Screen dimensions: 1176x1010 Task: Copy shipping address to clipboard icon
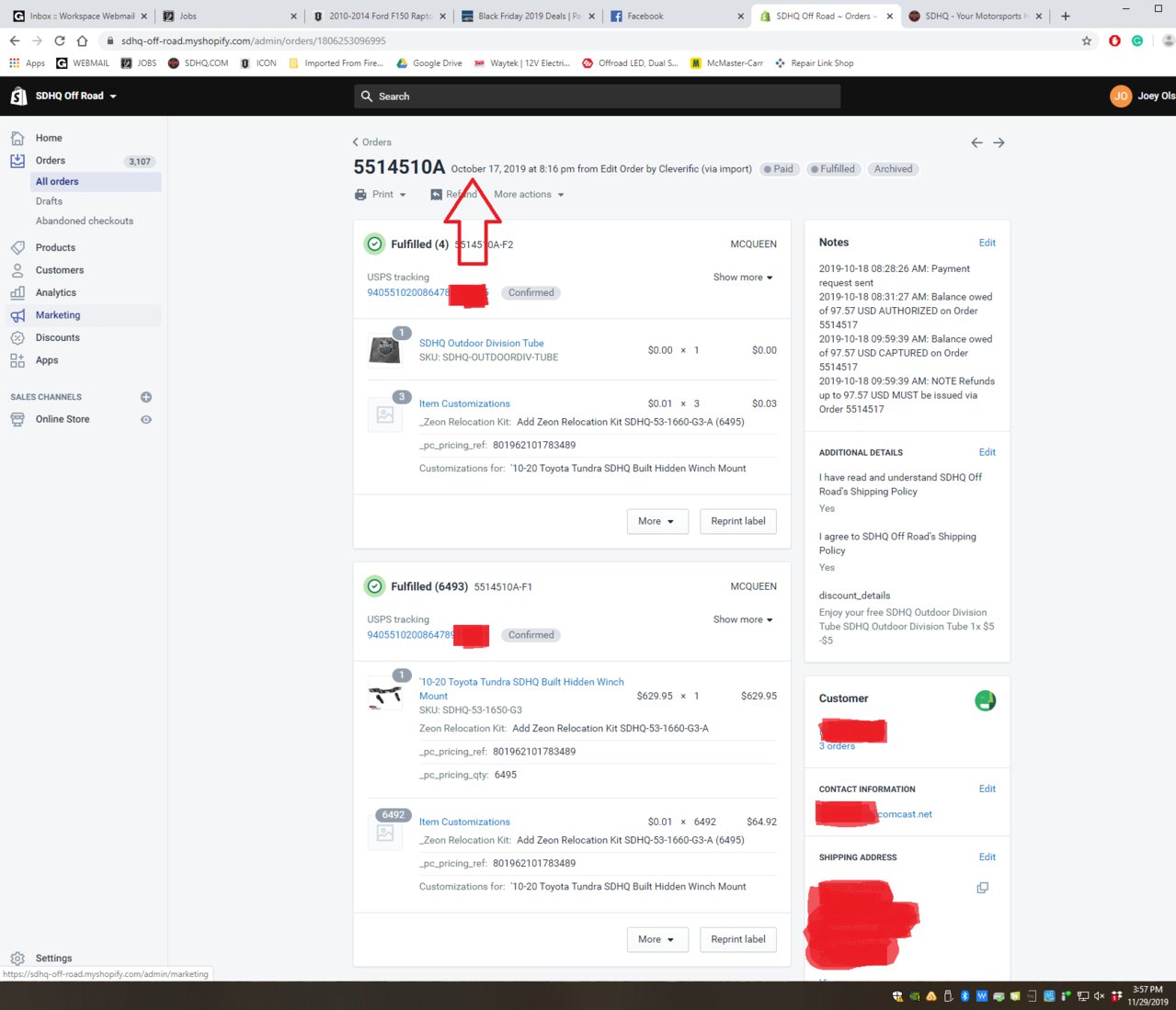[x=982, y=888]
